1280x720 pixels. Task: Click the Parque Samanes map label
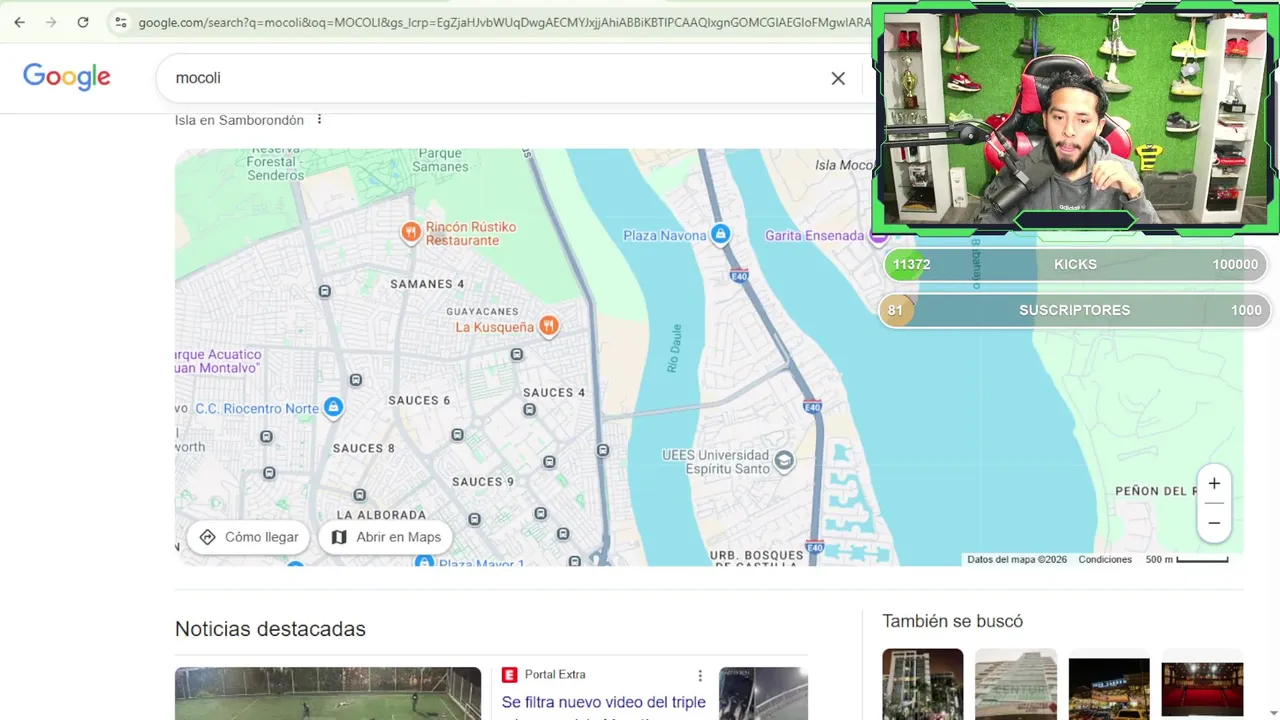tap(440, 160)
